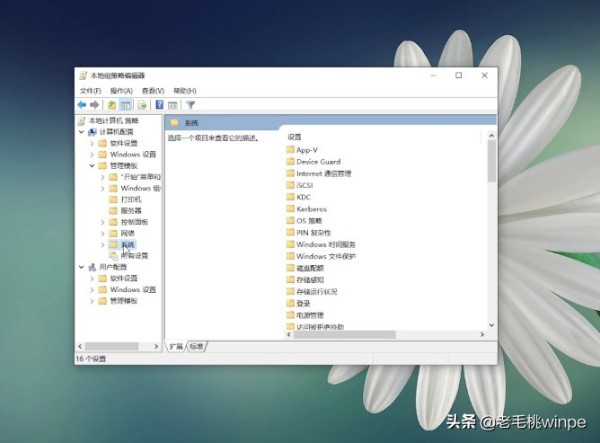Select the 所有设置 tree item
600x443 pixels.
click(x=134, y=256)
